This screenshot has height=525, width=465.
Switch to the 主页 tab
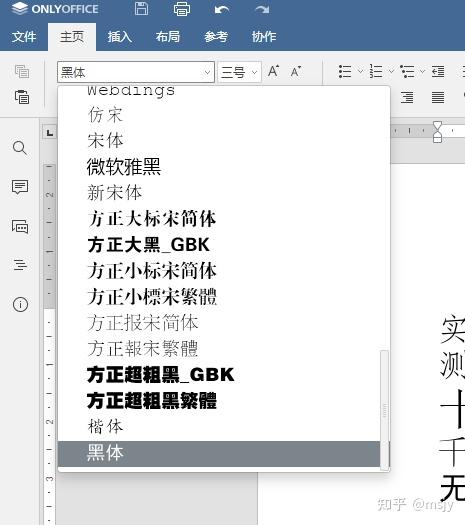pyautogui.click(x=72, y=36)
